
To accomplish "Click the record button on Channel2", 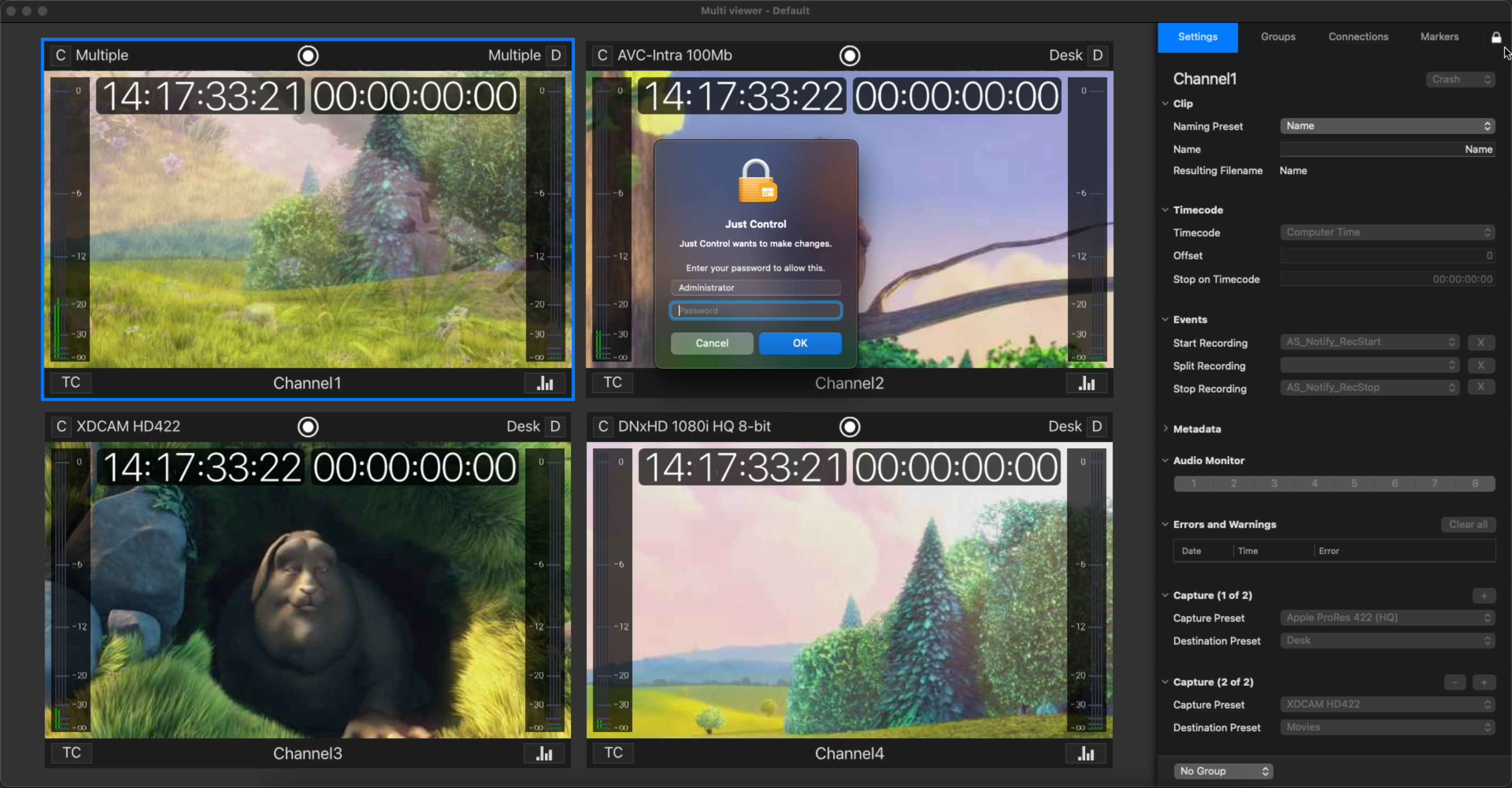I will [x=850, y=56].
